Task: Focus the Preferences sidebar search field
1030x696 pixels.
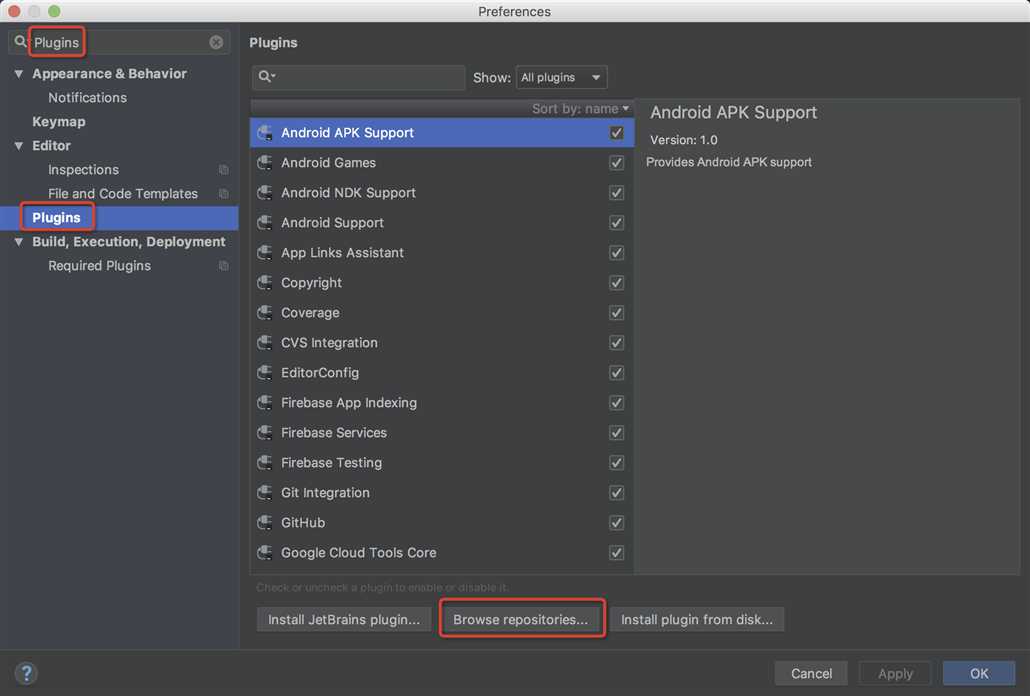Action: coord(120,42)
